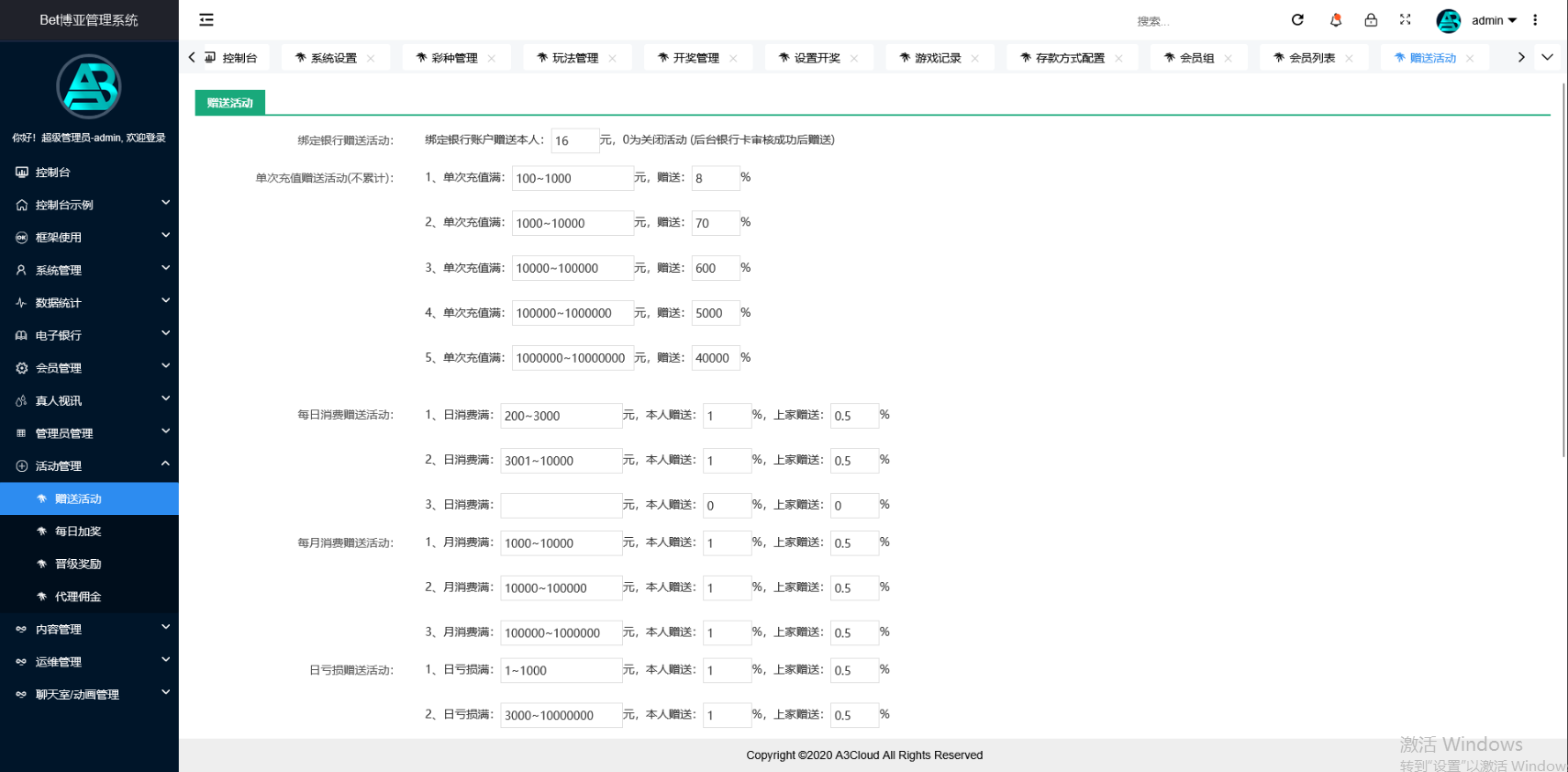1568x772 pixels.
Task: Open 每日加奖 in the sidebar
Action: click(x=89, y=531)
